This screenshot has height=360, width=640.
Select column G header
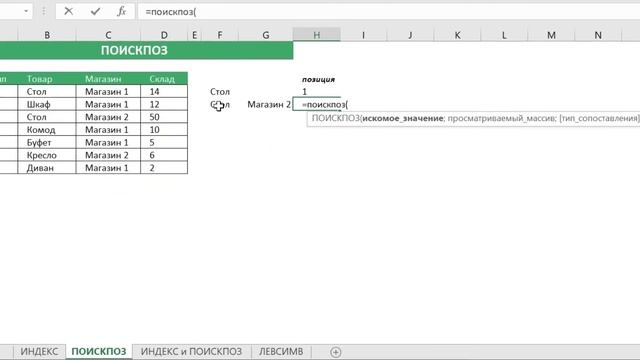click(266, 35)
